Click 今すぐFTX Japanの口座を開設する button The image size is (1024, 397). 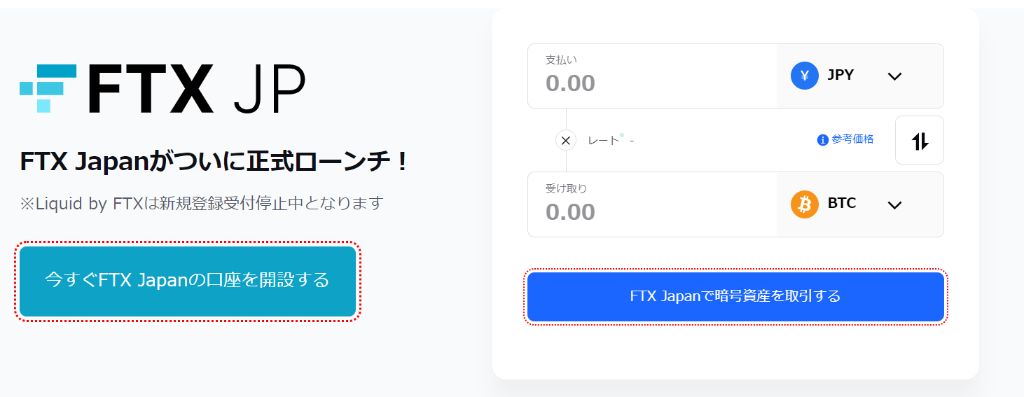point(187,281)
